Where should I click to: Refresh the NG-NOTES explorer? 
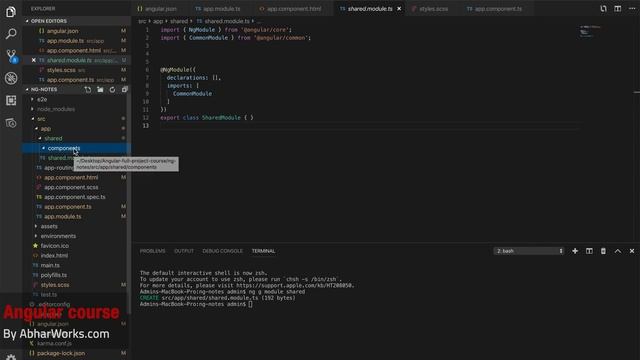(112, 89)
